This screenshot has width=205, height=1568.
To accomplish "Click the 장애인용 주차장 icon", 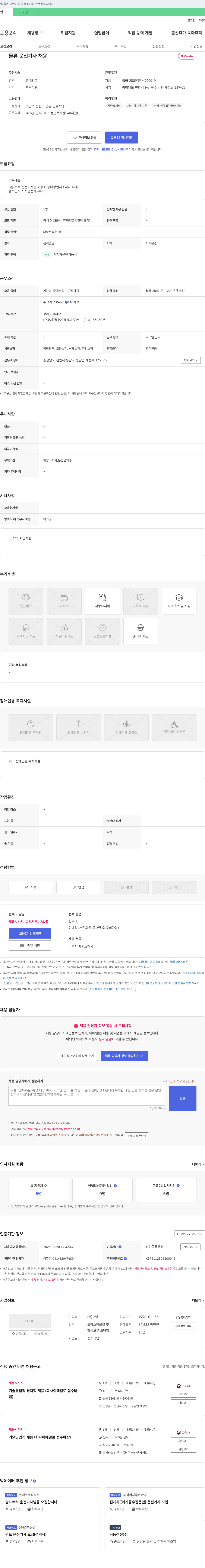I will coord(31,727).
